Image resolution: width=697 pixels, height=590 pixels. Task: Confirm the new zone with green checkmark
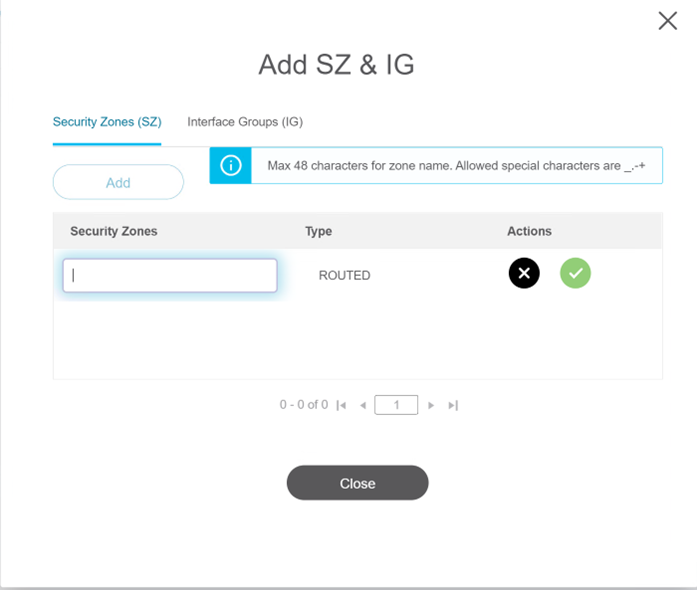tap(575, 273)
